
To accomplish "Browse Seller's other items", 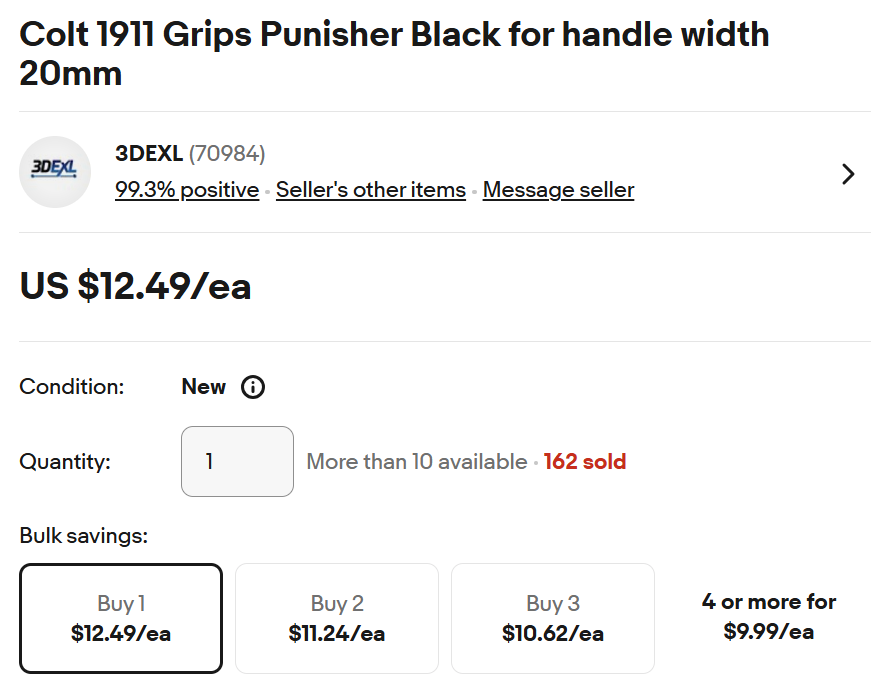I will point(371,190).
